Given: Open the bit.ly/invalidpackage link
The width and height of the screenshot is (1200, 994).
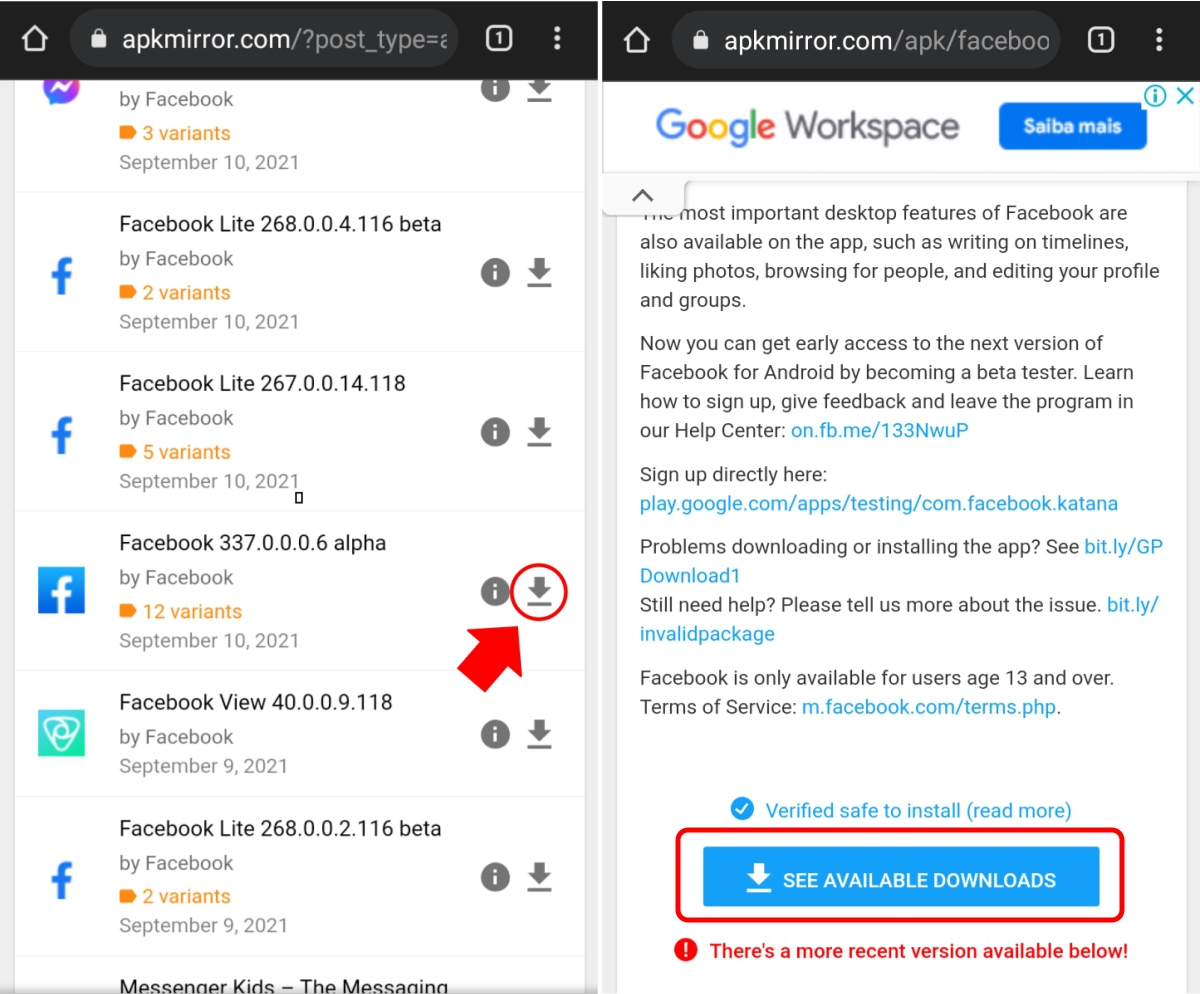Looking at the screenshot, I should click(706, 634).
